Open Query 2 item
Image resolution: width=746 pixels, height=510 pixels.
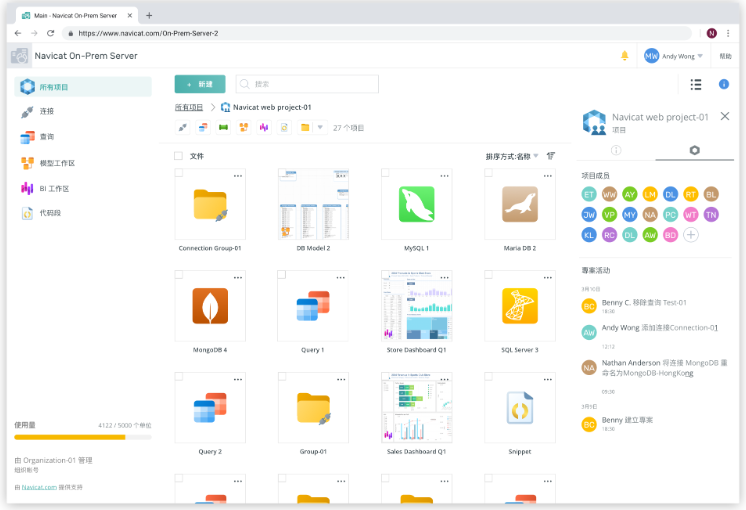(x=210, y=408)
